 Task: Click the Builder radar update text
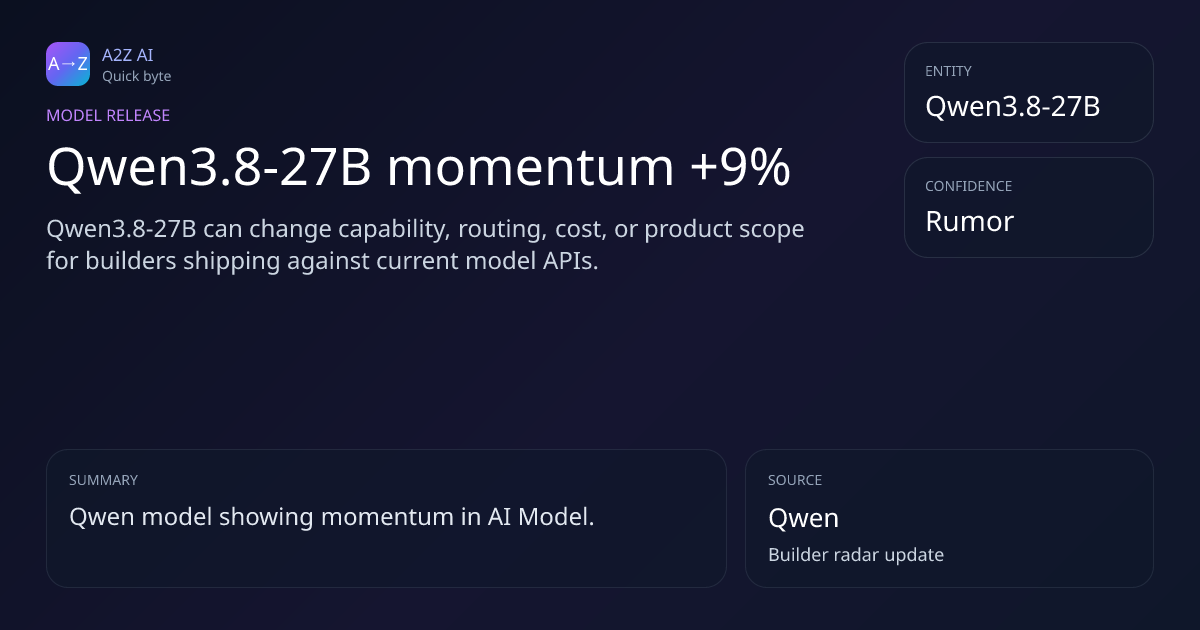tap(856, 554)
